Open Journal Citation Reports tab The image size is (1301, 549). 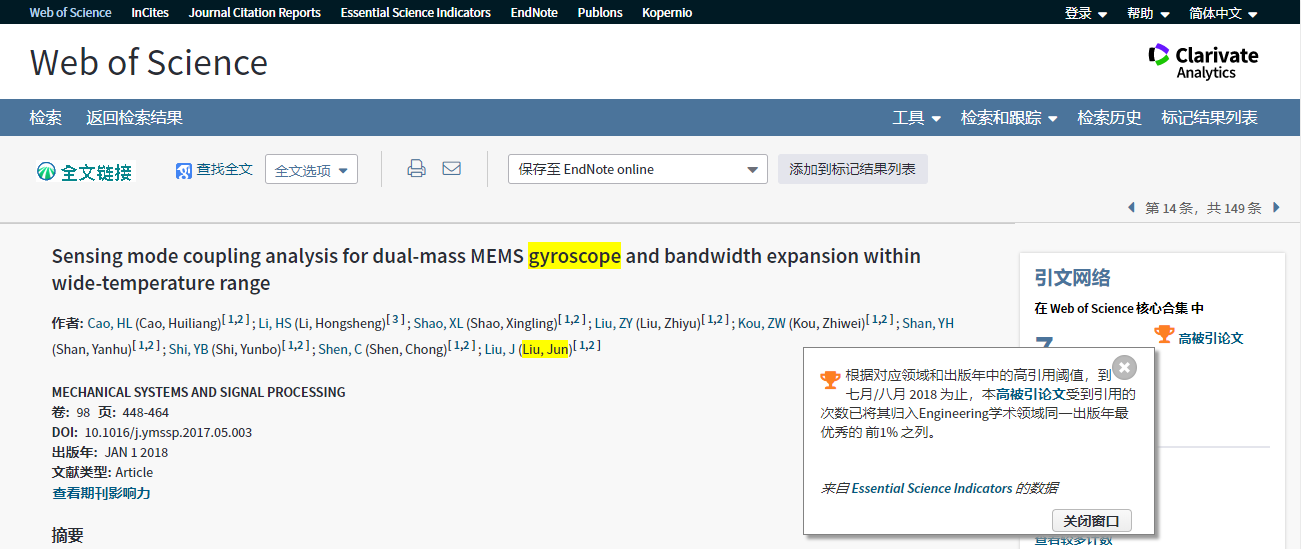[x=254, y=13]
